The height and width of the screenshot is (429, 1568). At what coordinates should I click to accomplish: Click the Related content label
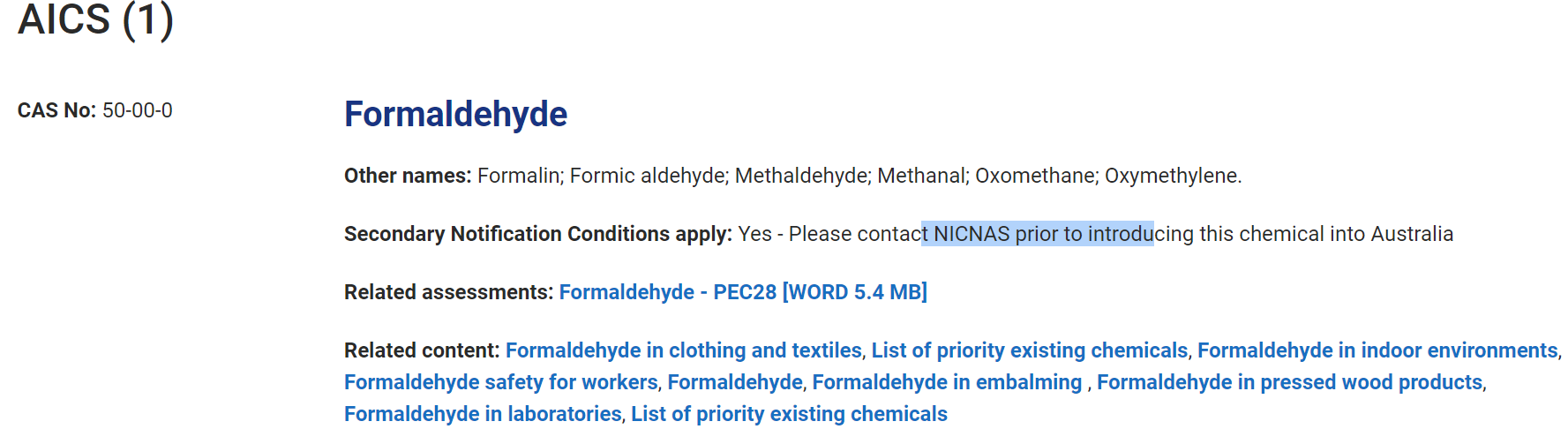click(422, 350)
